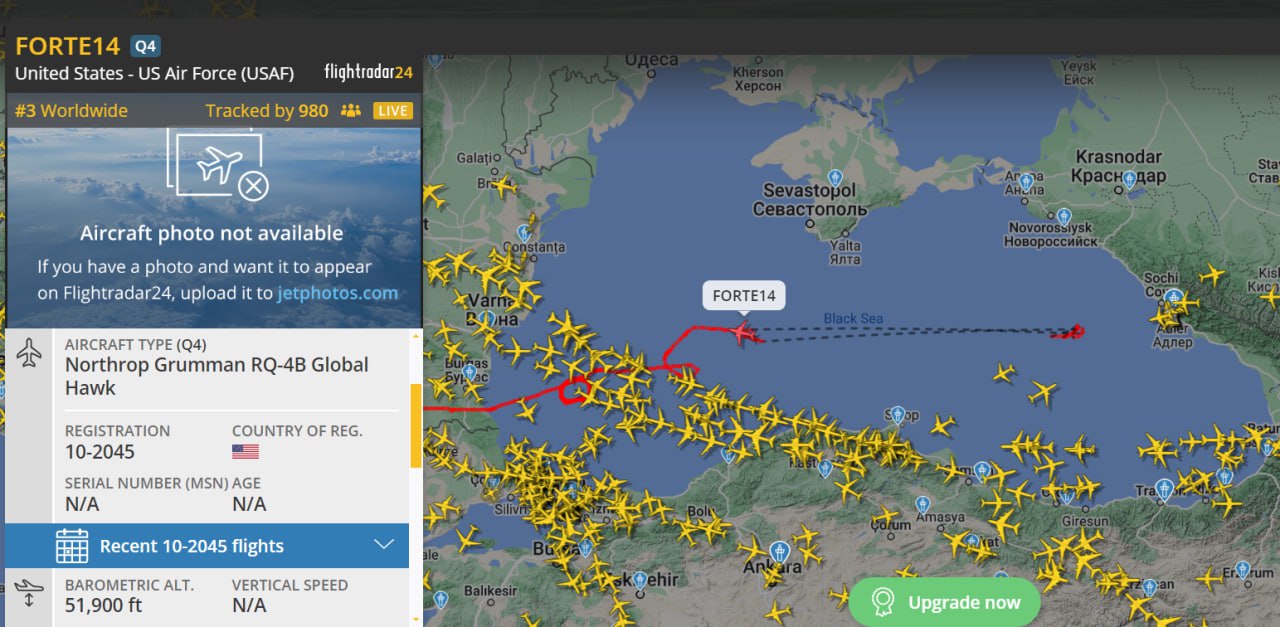1280x627 pixels.
Task: Click the aircraft type plane icon
Action: pyautogui.click(x=29, y=352)
